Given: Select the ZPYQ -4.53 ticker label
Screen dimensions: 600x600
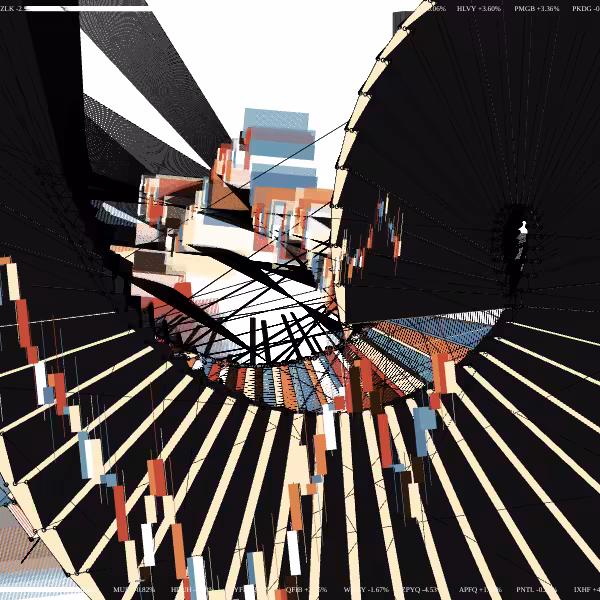Looking at the screenshot, I should [x=419, y=590].
